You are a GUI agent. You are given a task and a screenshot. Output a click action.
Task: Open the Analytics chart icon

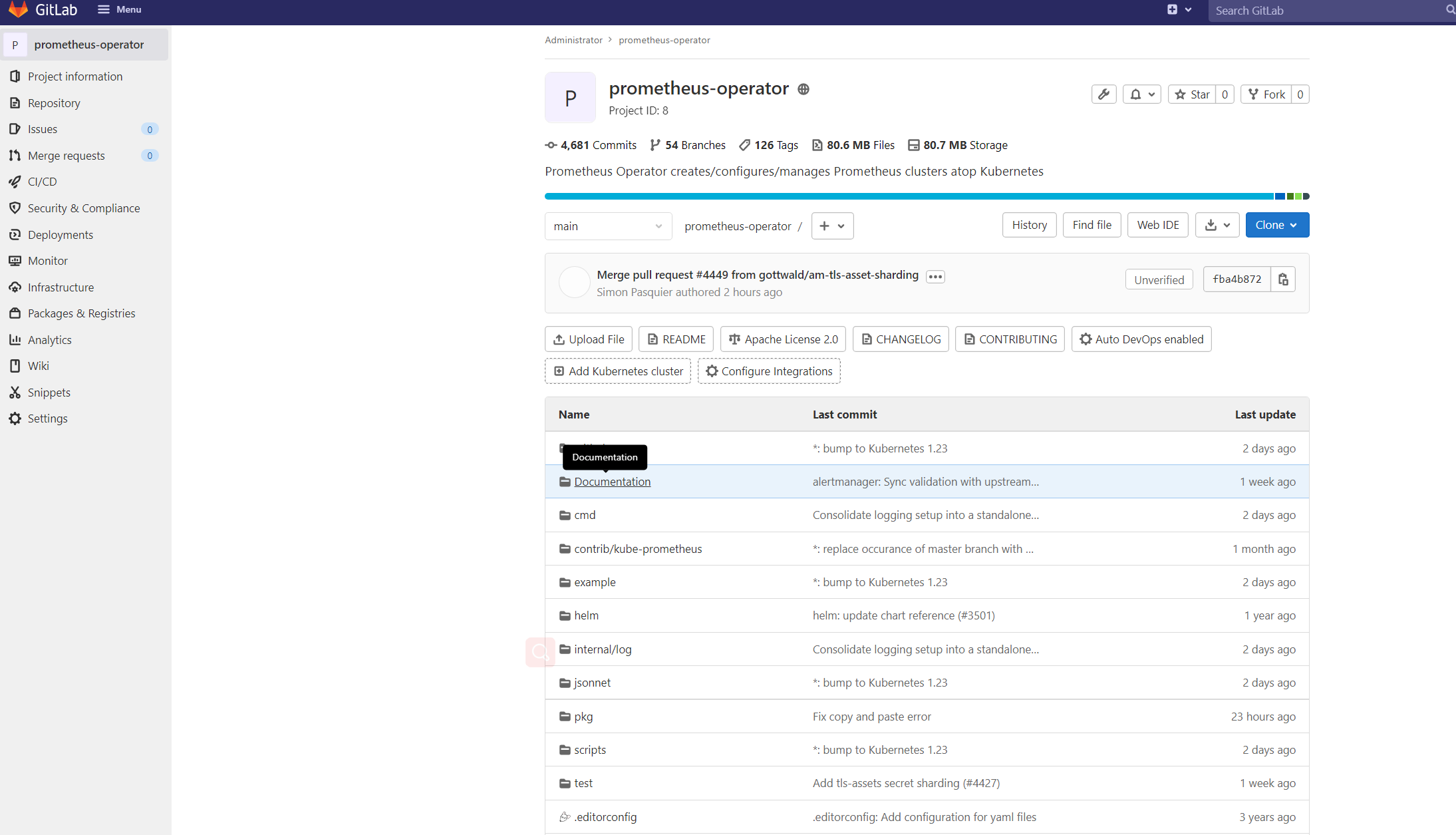pyautogui.click(x=15, y=340)
